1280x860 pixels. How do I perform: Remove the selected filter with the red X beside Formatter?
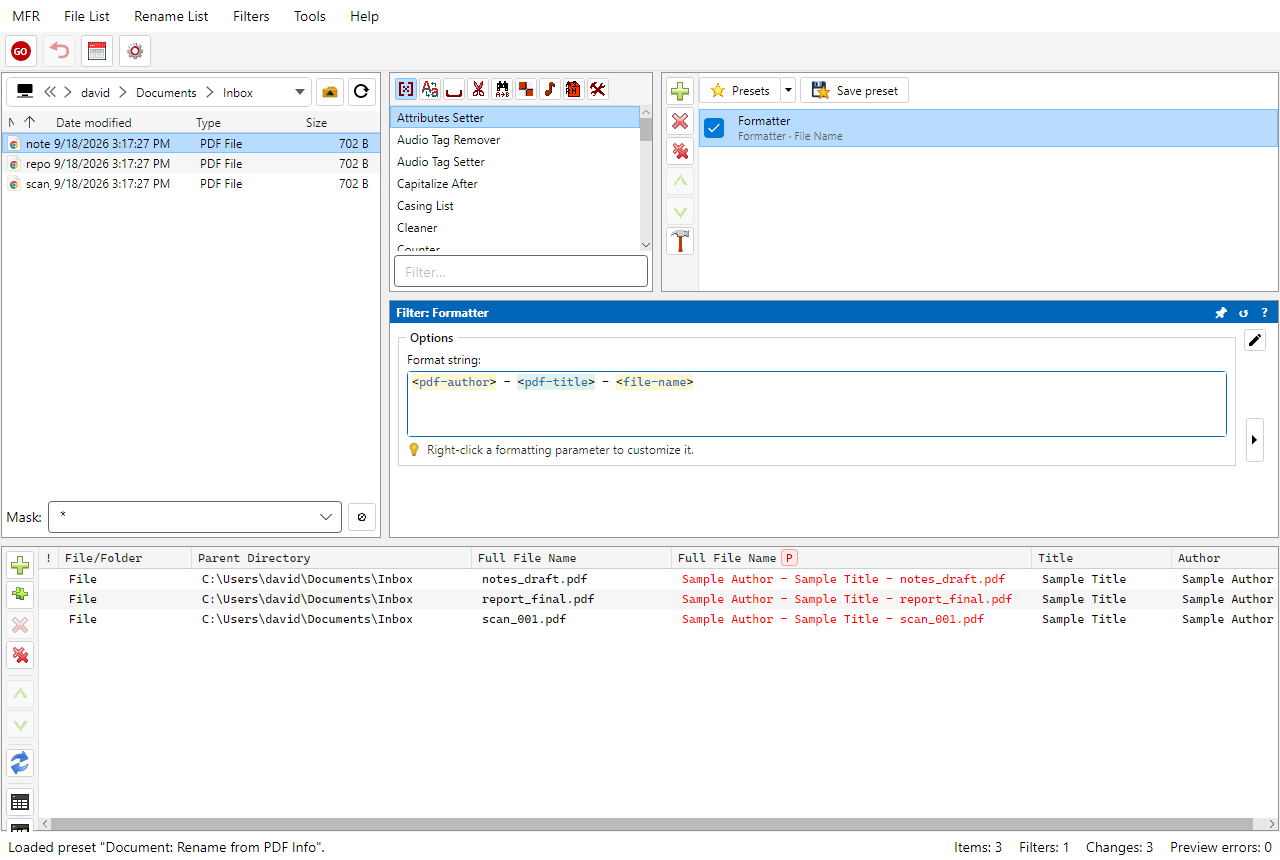point(680,121)
